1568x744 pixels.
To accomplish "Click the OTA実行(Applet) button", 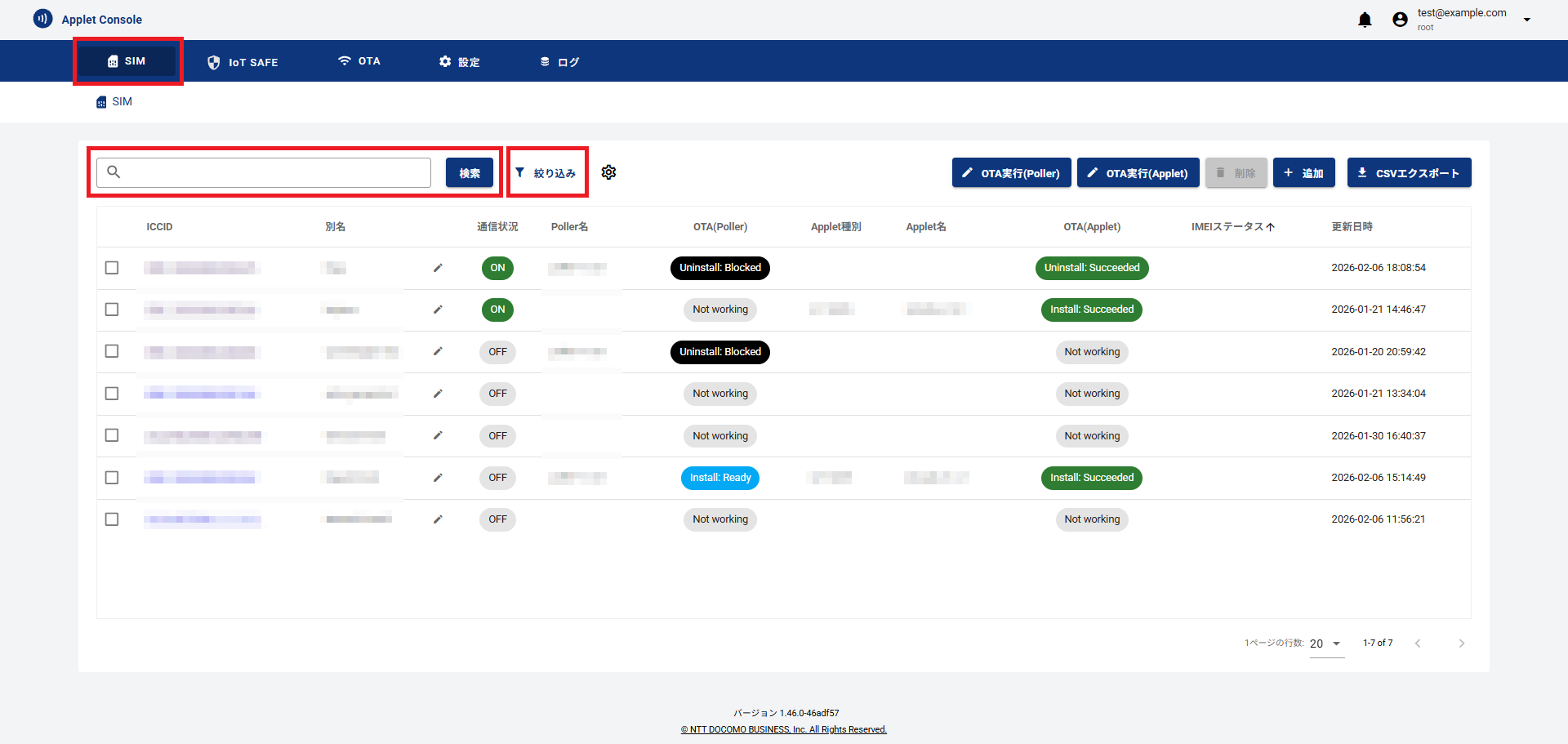I will (1138, 173).
